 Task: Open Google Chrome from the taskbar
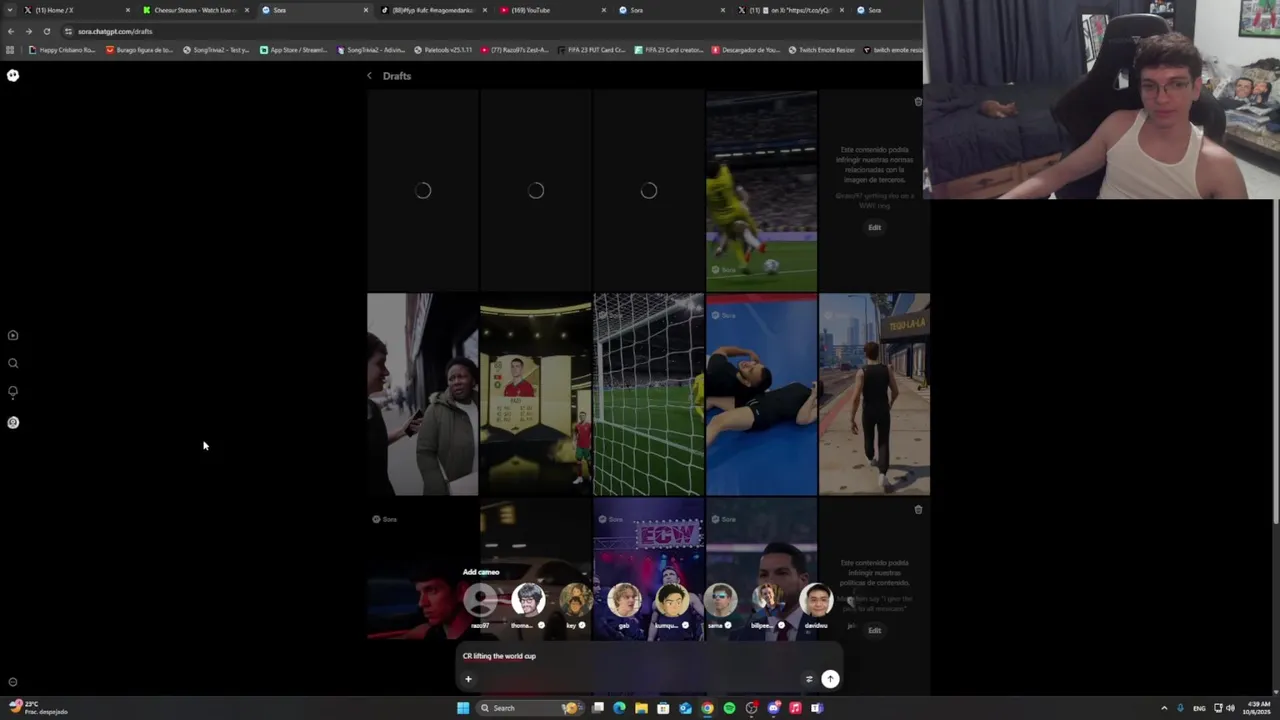707,708
